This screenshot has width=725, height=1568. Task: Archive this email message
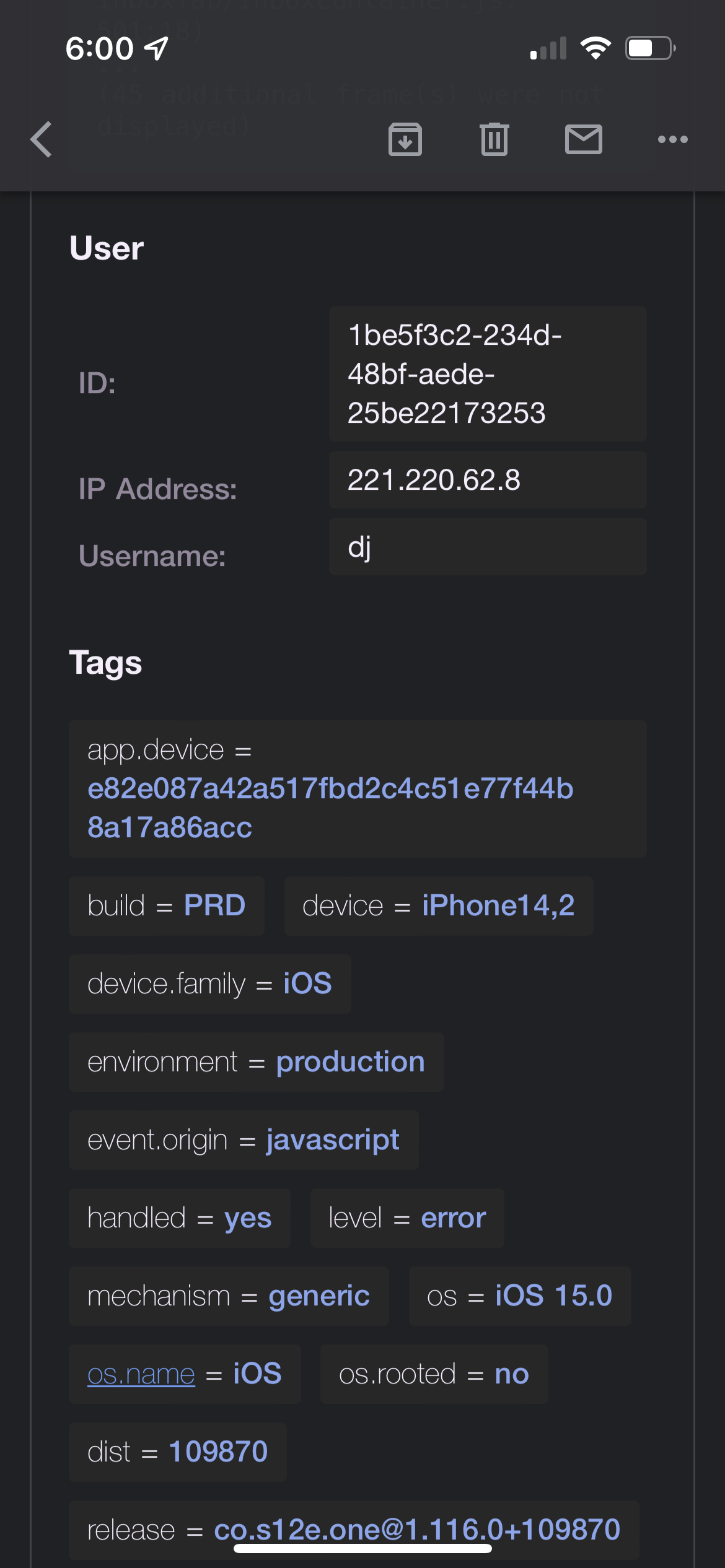(x=405, y=139)
